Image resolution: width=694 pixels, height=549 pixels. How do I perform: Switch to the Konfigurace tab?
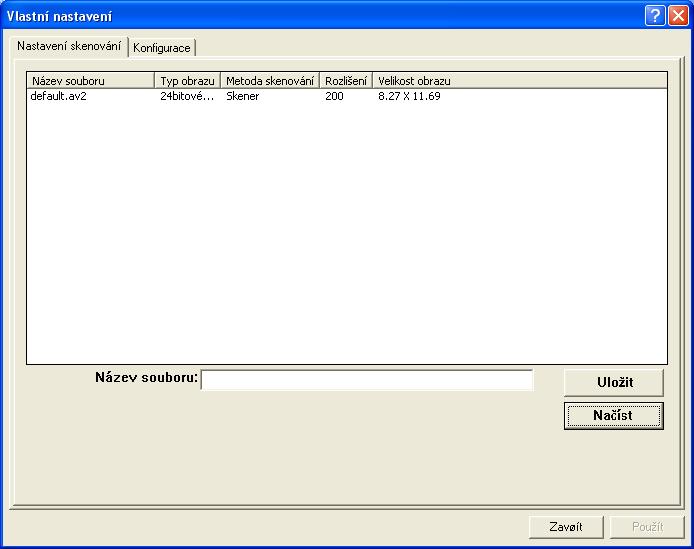point(162,47)
